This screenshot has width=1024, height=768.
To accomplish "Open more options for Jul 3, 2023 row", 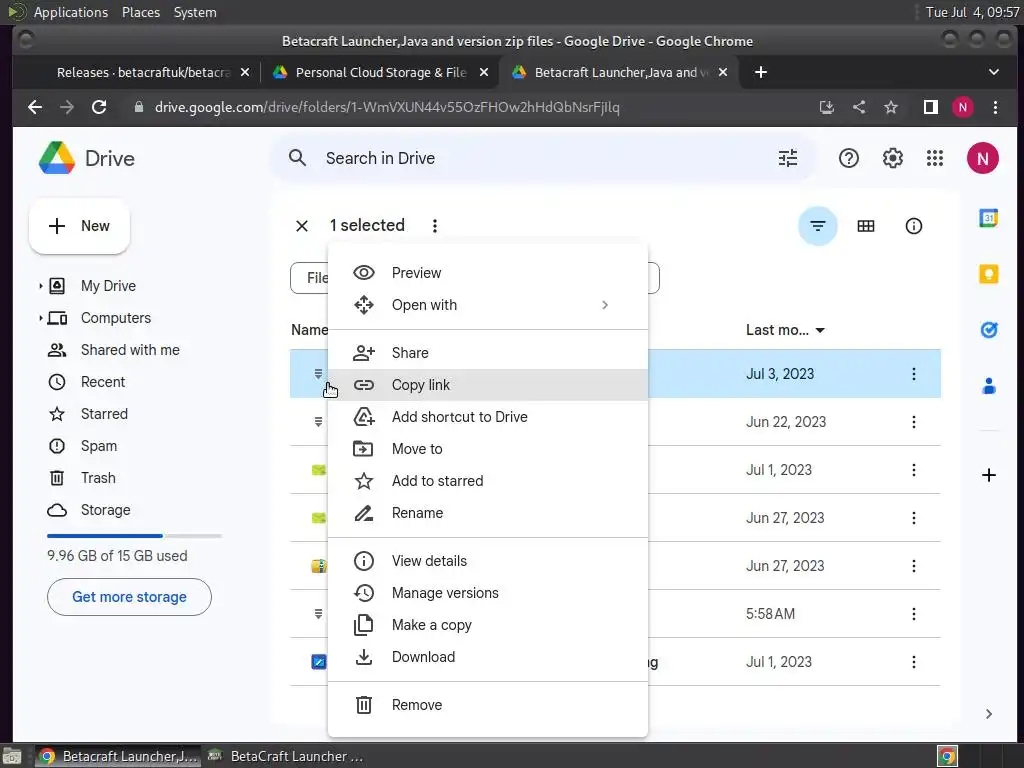I will point(913,374).
